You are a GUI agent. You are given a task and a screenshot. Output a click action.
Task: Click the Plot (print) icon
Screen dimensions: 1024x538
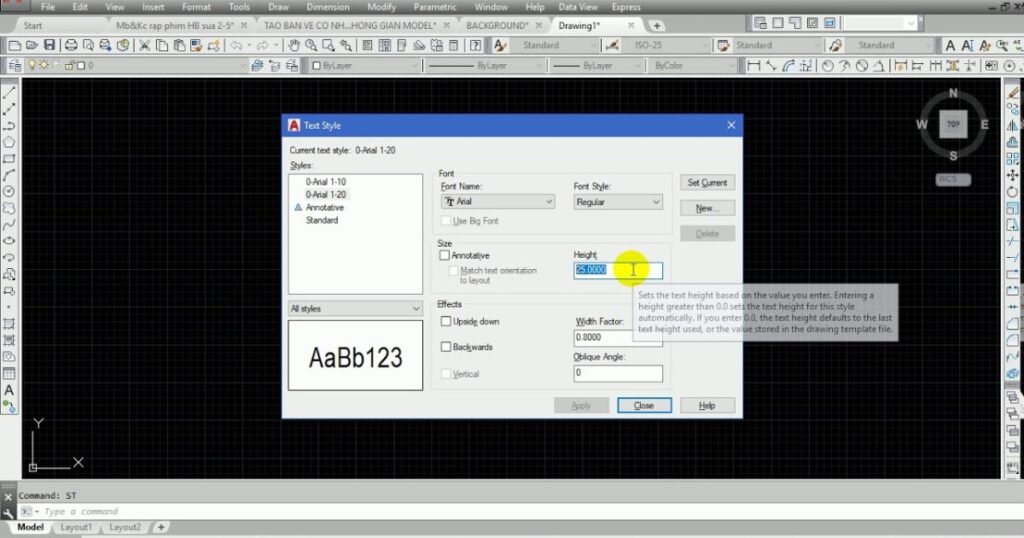point(71,45)
